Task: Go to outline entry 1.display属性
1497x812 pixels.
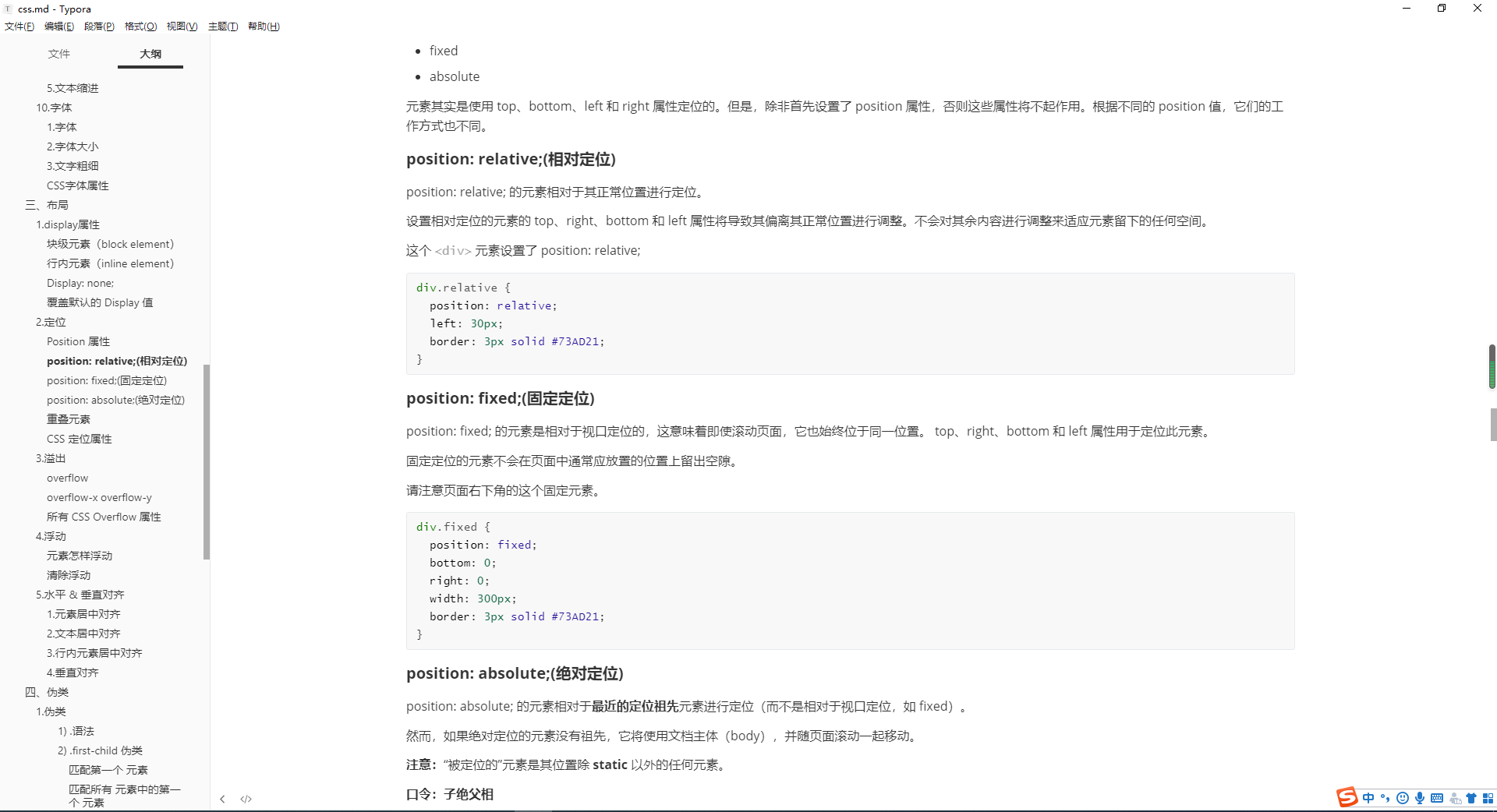Action: pos(68,224)
